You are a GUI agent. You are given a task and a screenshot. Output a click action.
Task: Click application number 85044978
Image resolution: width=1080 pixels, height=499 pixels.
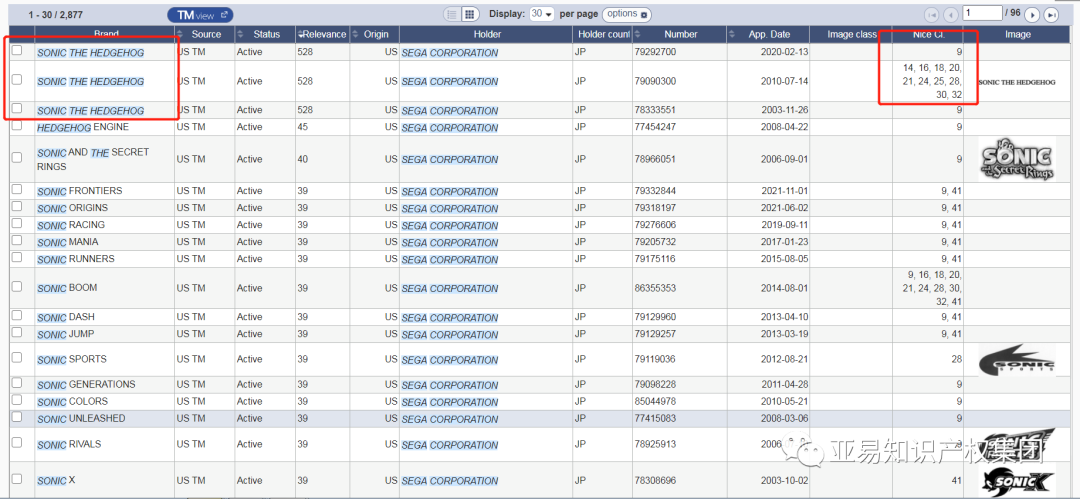click(655, 402)
